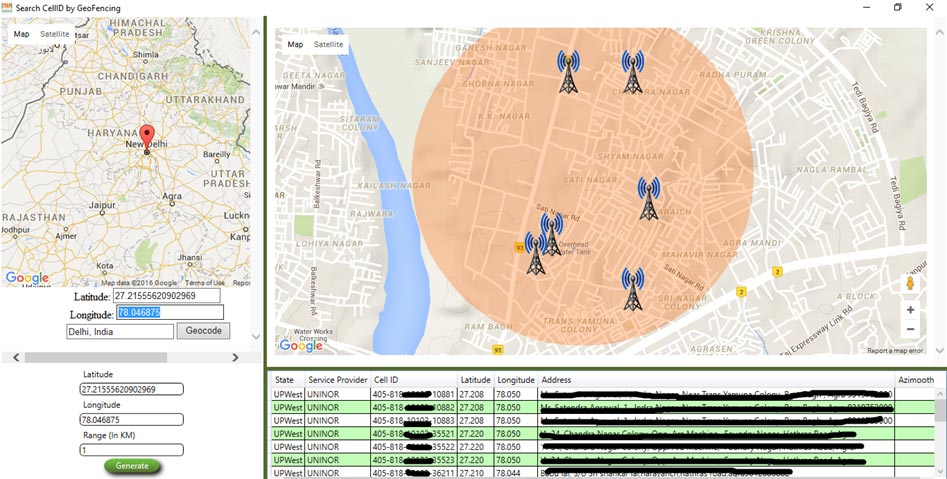Click the results table vertical scrollbar thumb

[940, 410]
